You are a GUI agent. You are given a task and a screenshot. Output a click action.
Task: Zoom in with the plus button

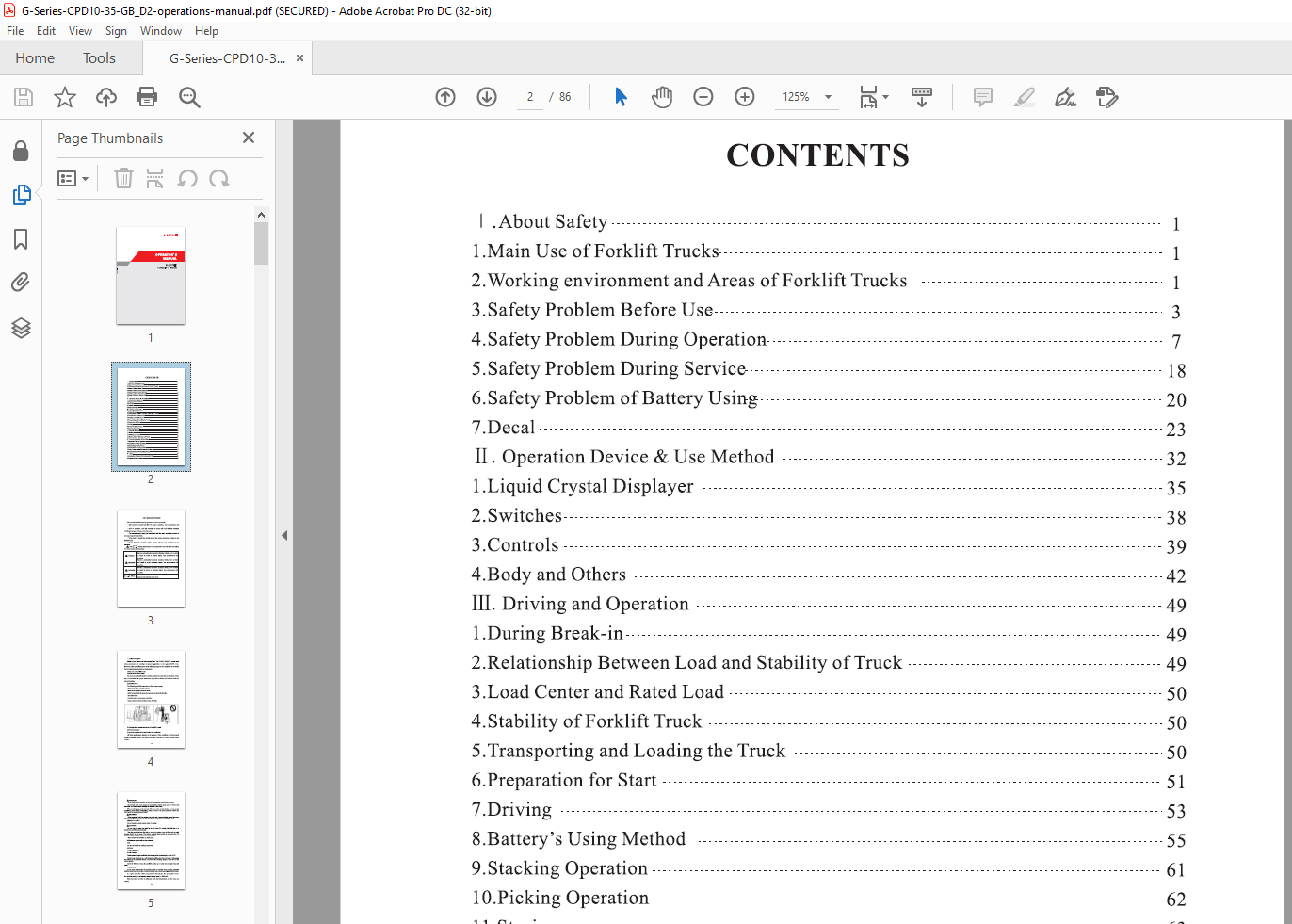pos(745,97)
